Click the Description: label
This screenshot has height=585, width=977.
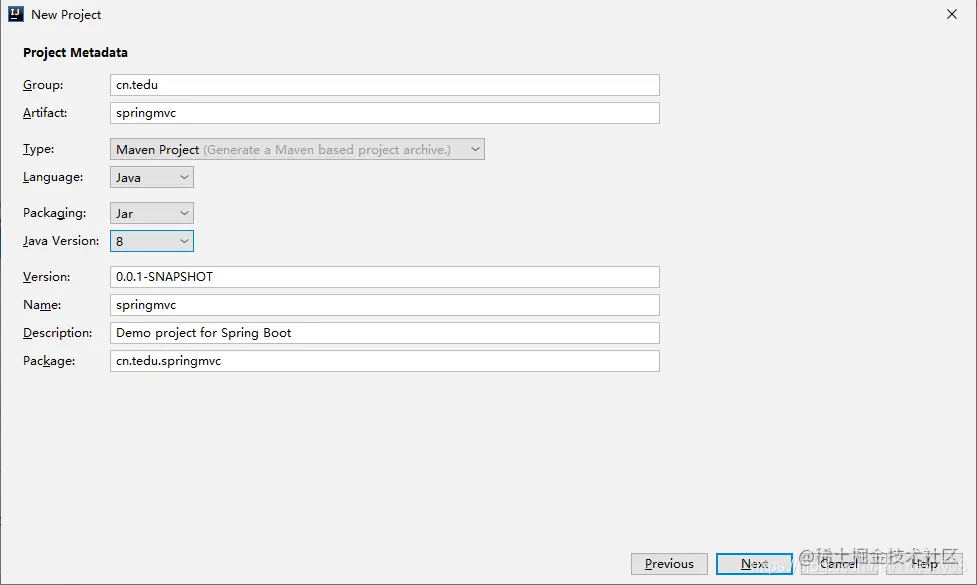[57, 333]
